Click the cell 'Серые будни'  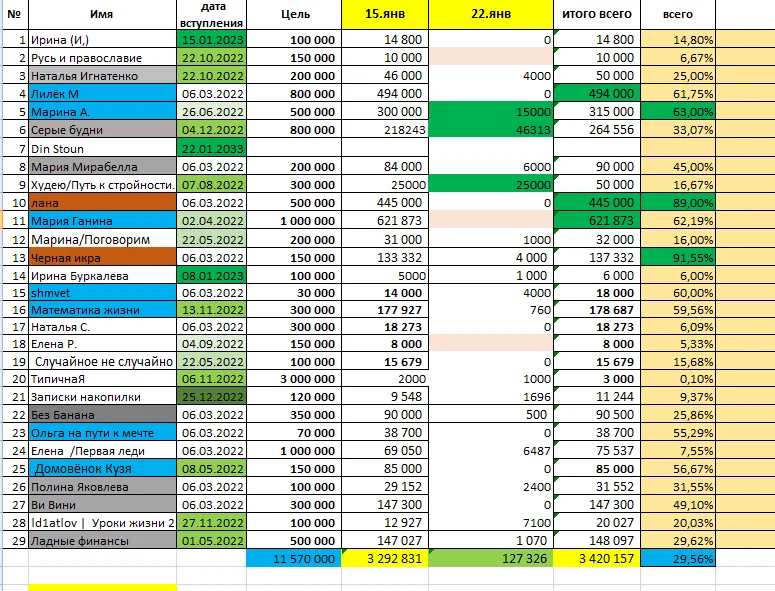102,130
